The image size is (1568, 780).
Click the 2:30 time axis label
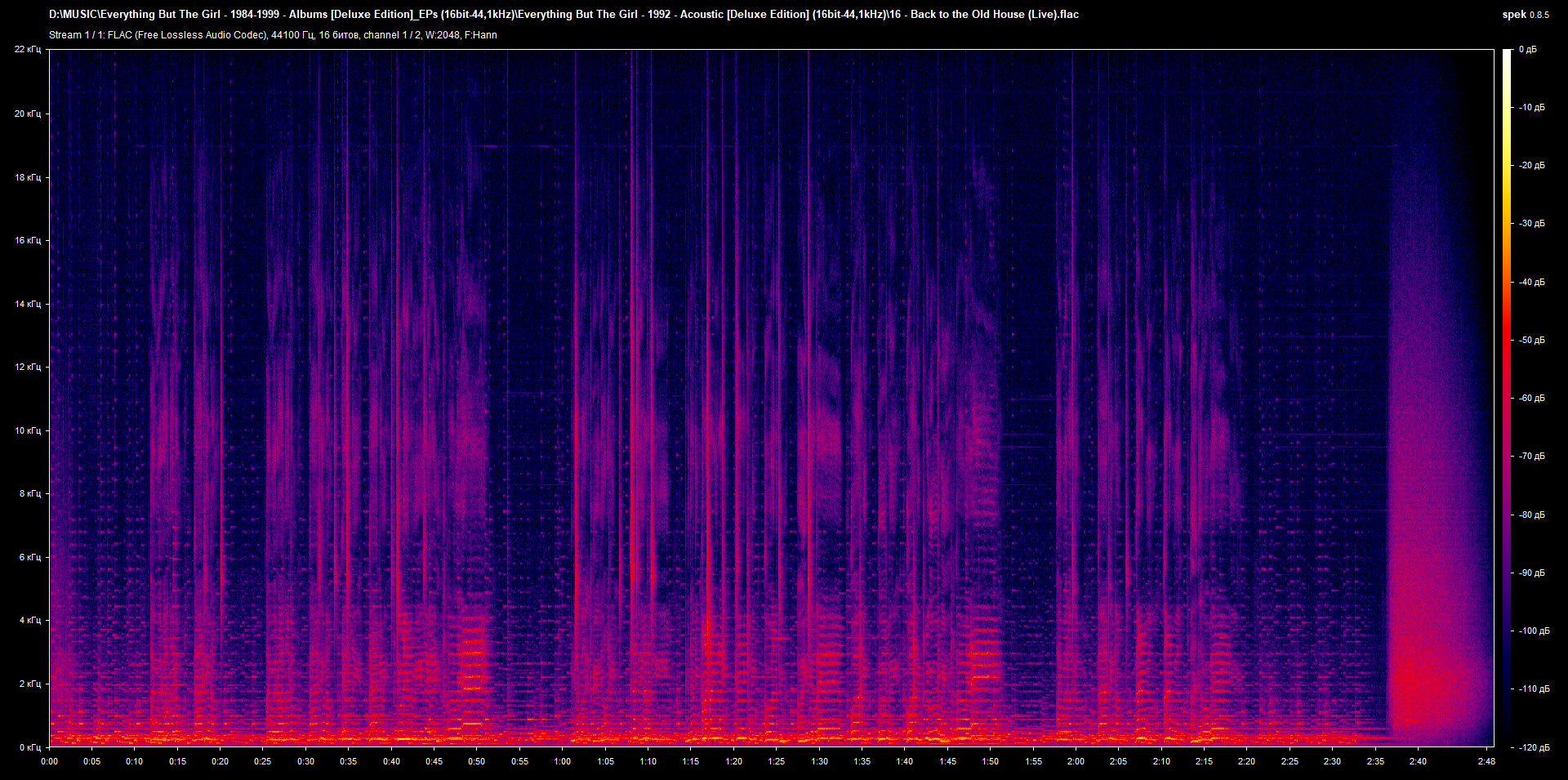click(x=1333, y=761)
